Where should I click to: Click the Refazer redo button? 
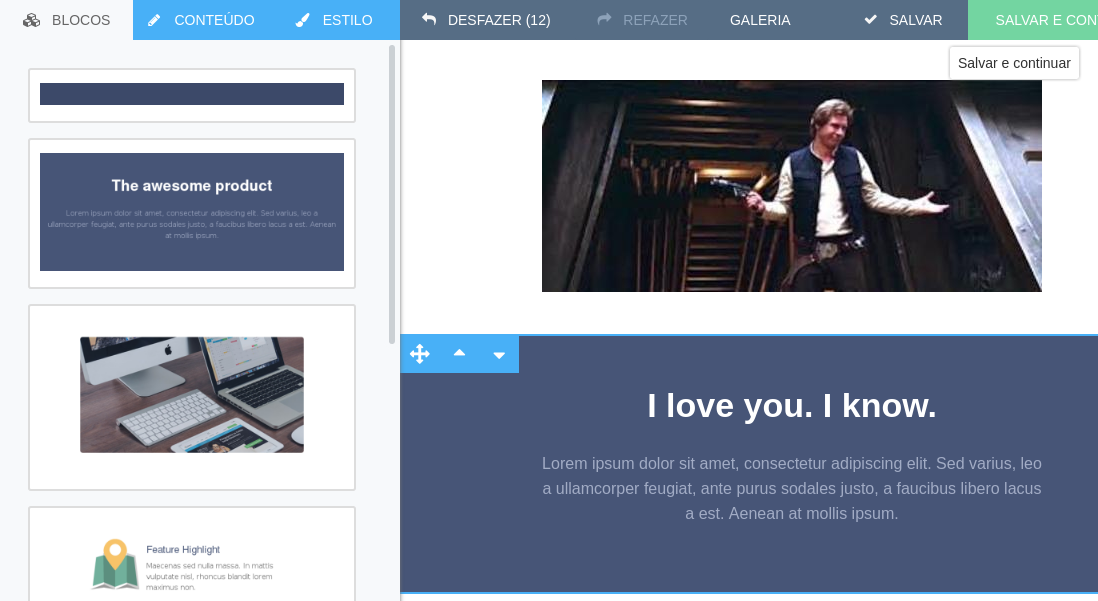[x=642, y=20]
